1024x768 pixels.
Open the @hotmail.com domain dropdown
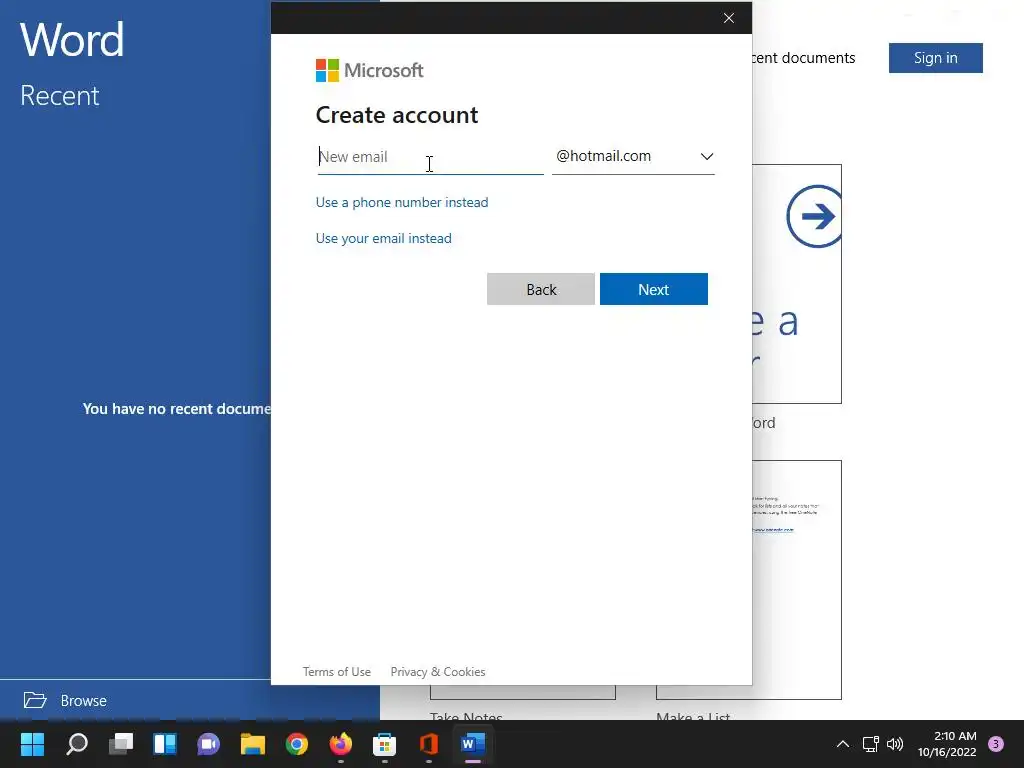633,157
